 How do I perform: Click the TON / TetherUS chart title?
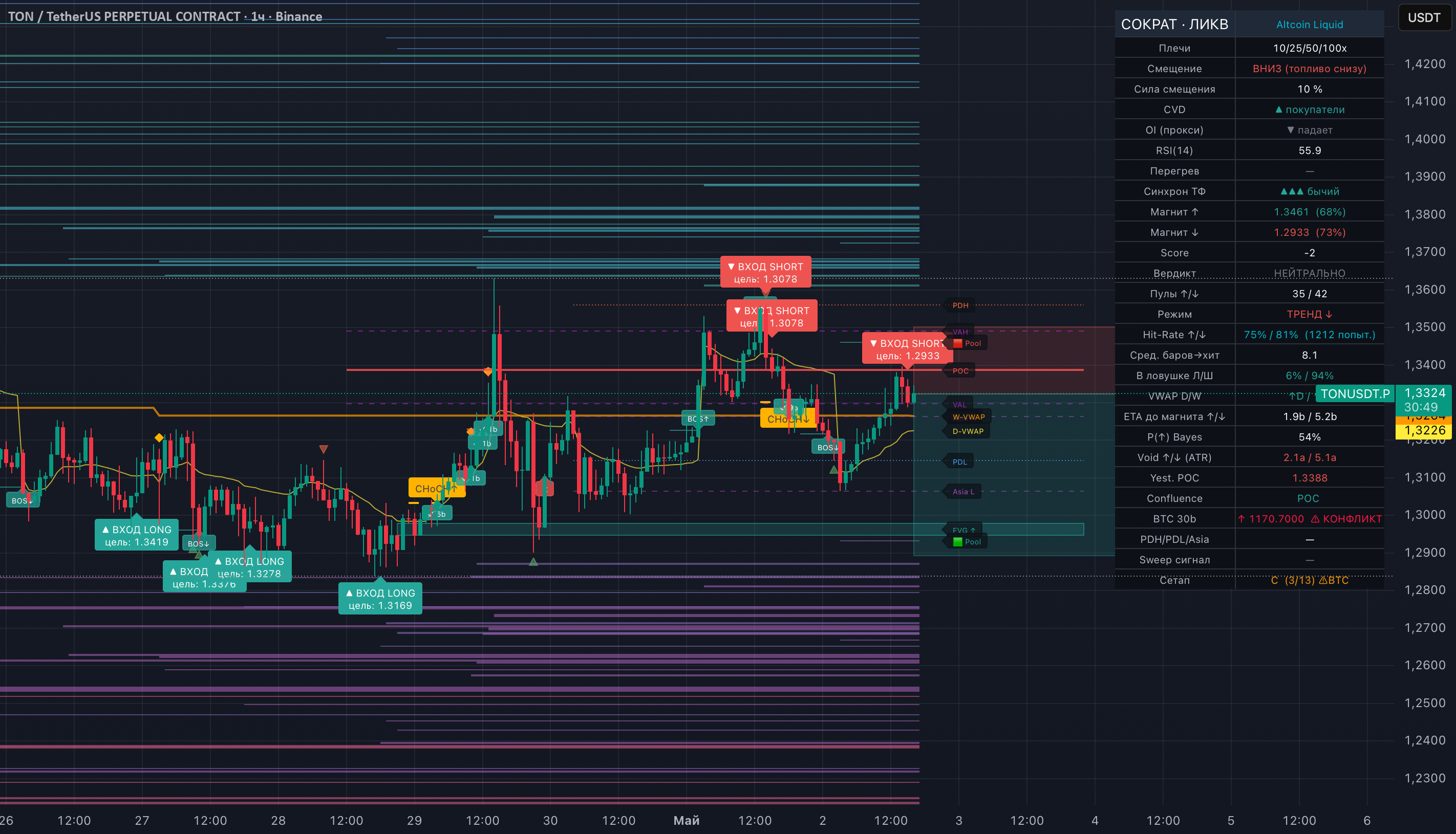[x=165, y=16]
